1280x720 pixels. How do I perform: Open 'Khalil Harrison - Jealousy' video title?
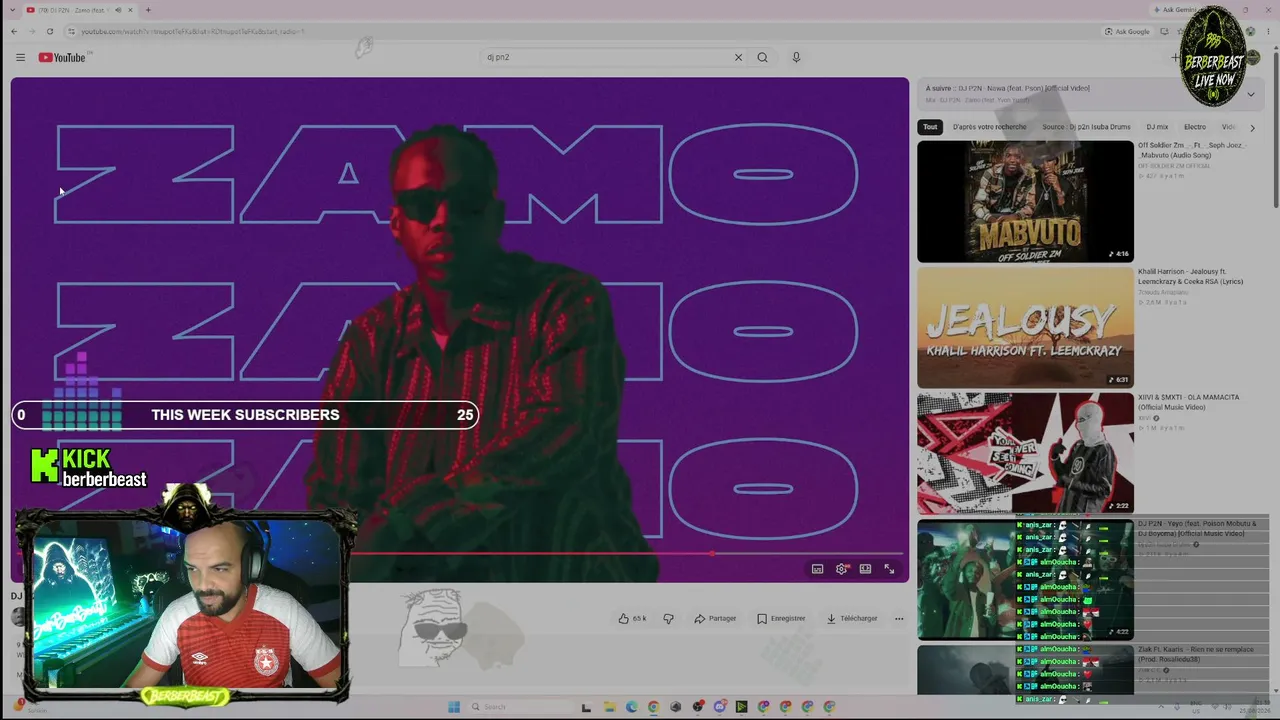[x=1190, y=276]
